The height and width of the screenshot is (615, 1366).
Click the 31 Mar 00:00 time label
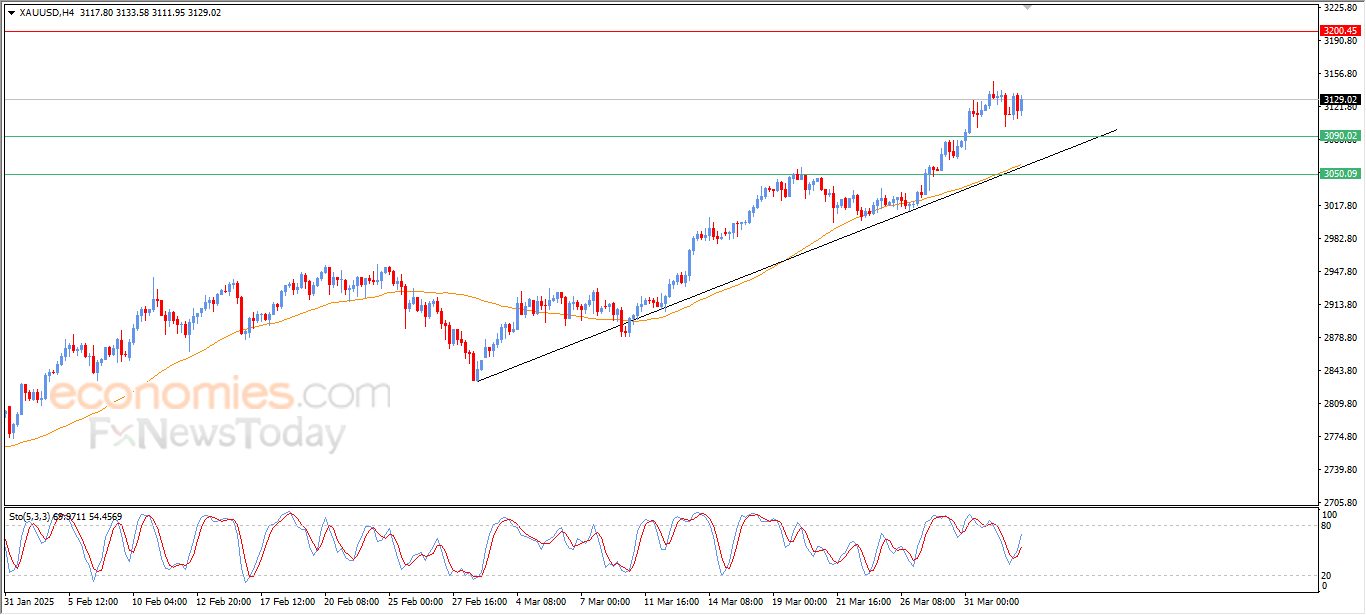[990, 602]
